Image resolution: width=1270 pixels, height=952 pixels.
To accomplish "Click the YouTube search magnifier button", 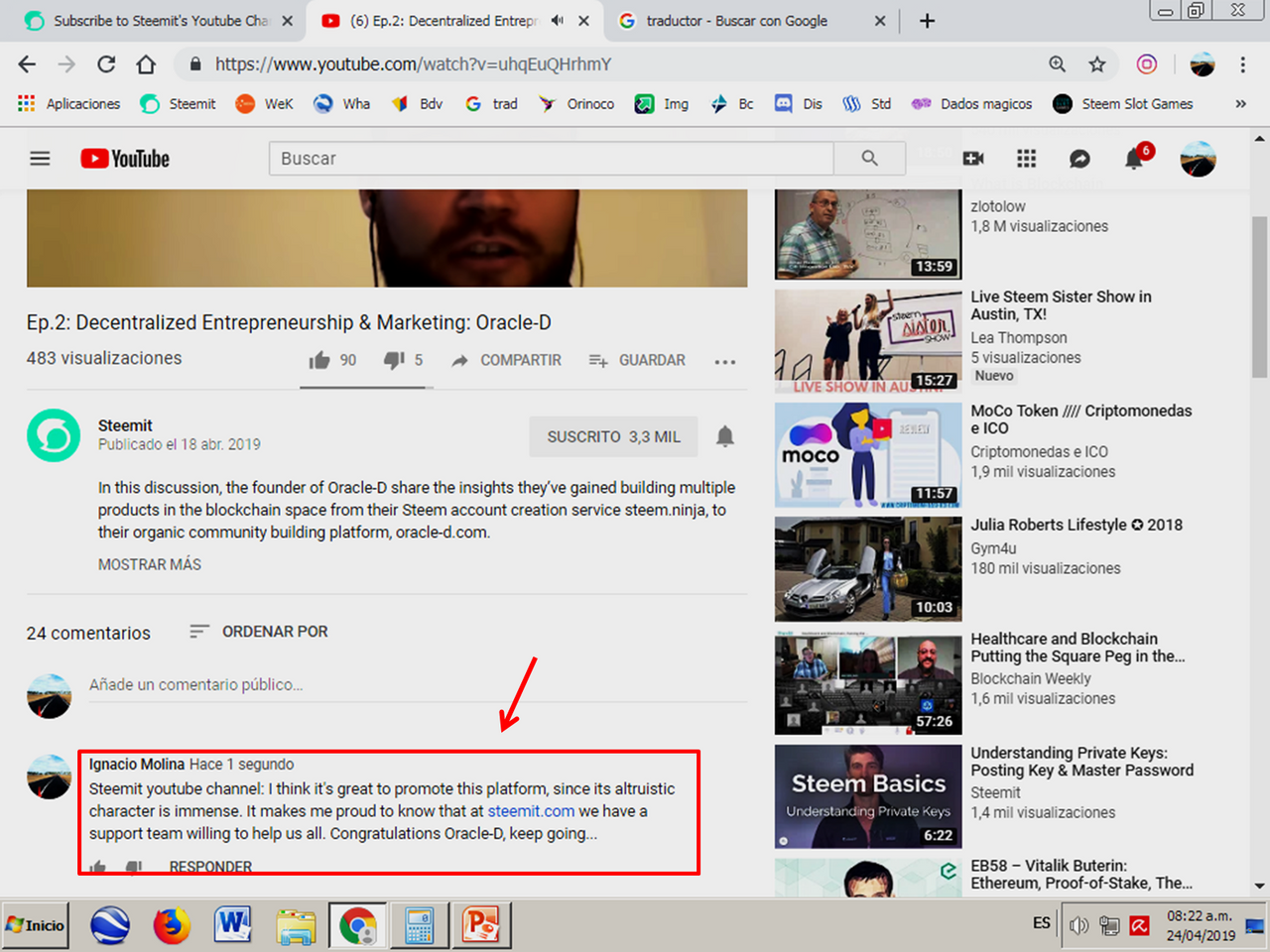I will pos(869,159).
